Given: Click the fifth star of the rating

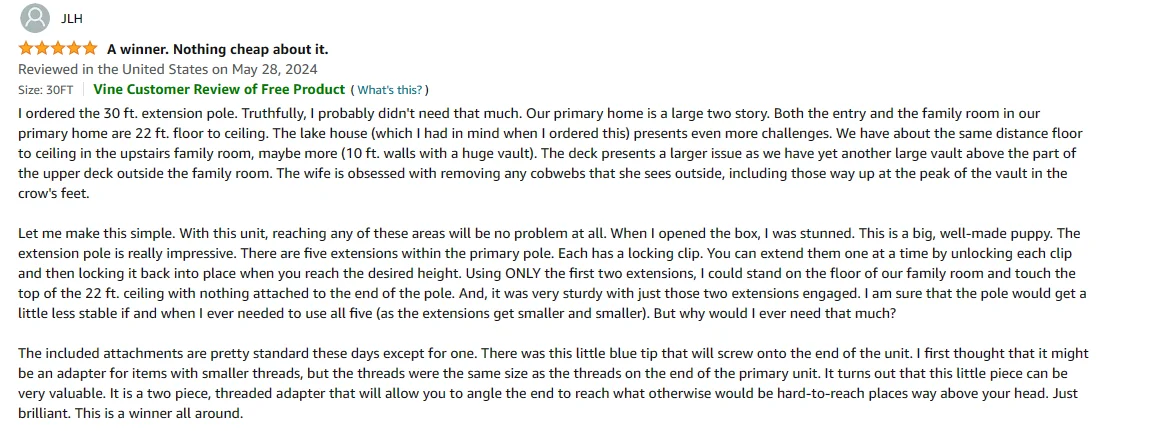Looking at the screenshot, I should [x=90, y=49].
